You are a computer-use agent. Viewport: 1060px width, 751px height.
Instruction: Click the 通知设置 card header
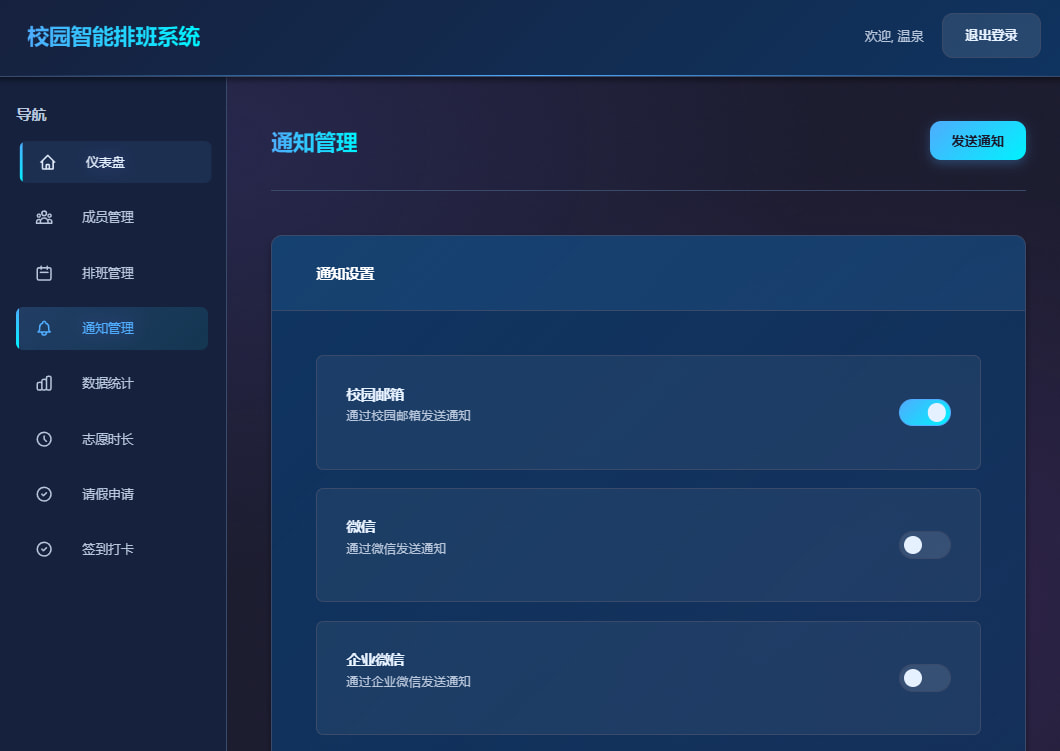345,274
